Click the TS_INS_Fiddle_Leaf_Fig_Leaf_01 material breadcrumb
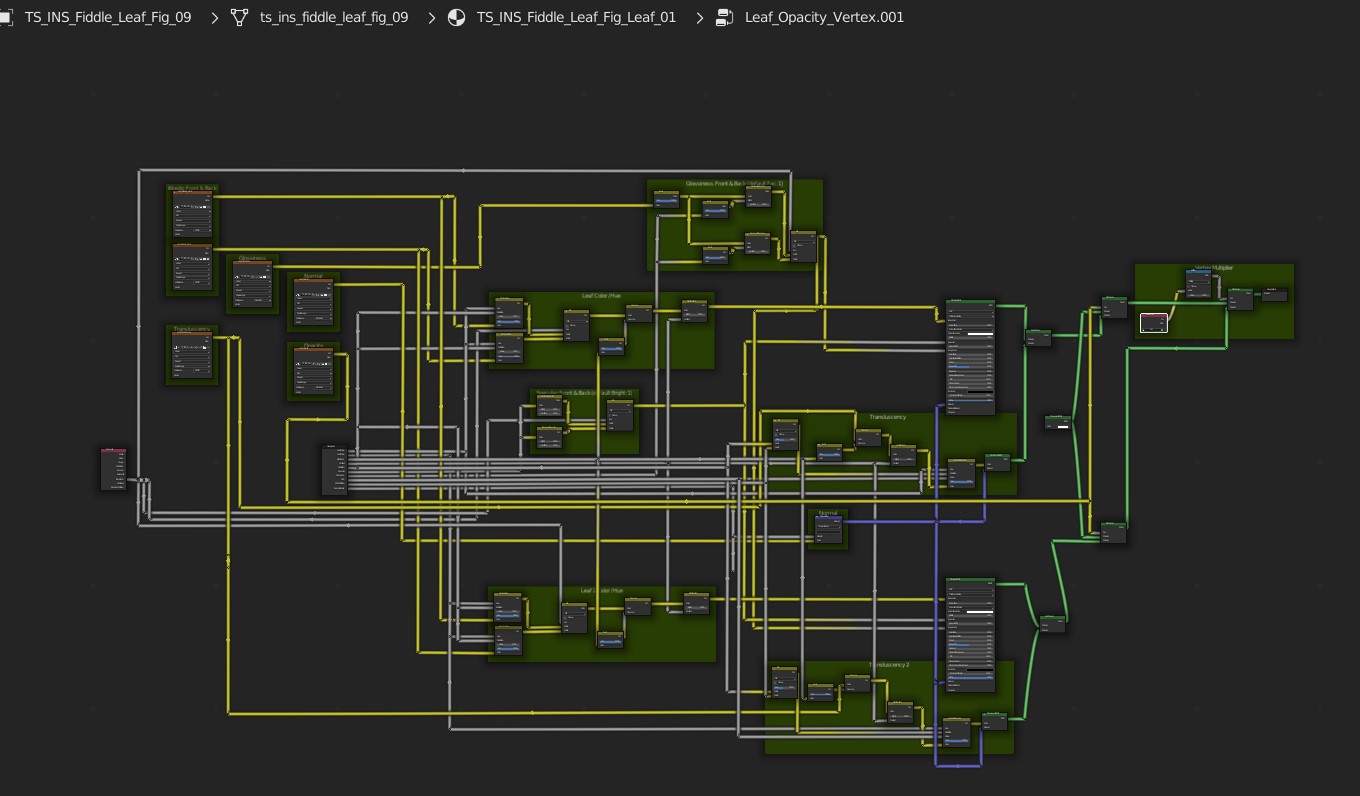The image size is (1360, 796). coord(576,17)
